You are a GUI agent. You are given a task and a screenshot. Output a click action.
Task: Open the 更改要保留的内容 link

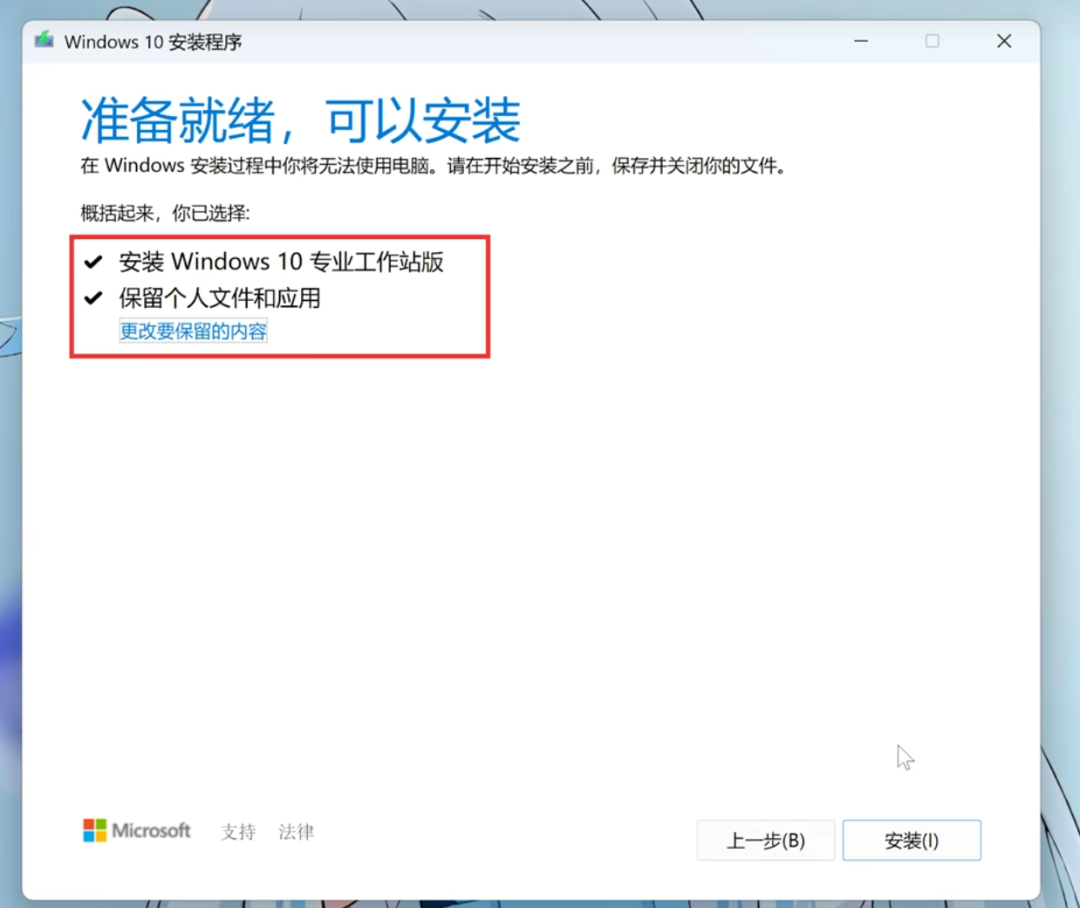(x=193, y=332)
